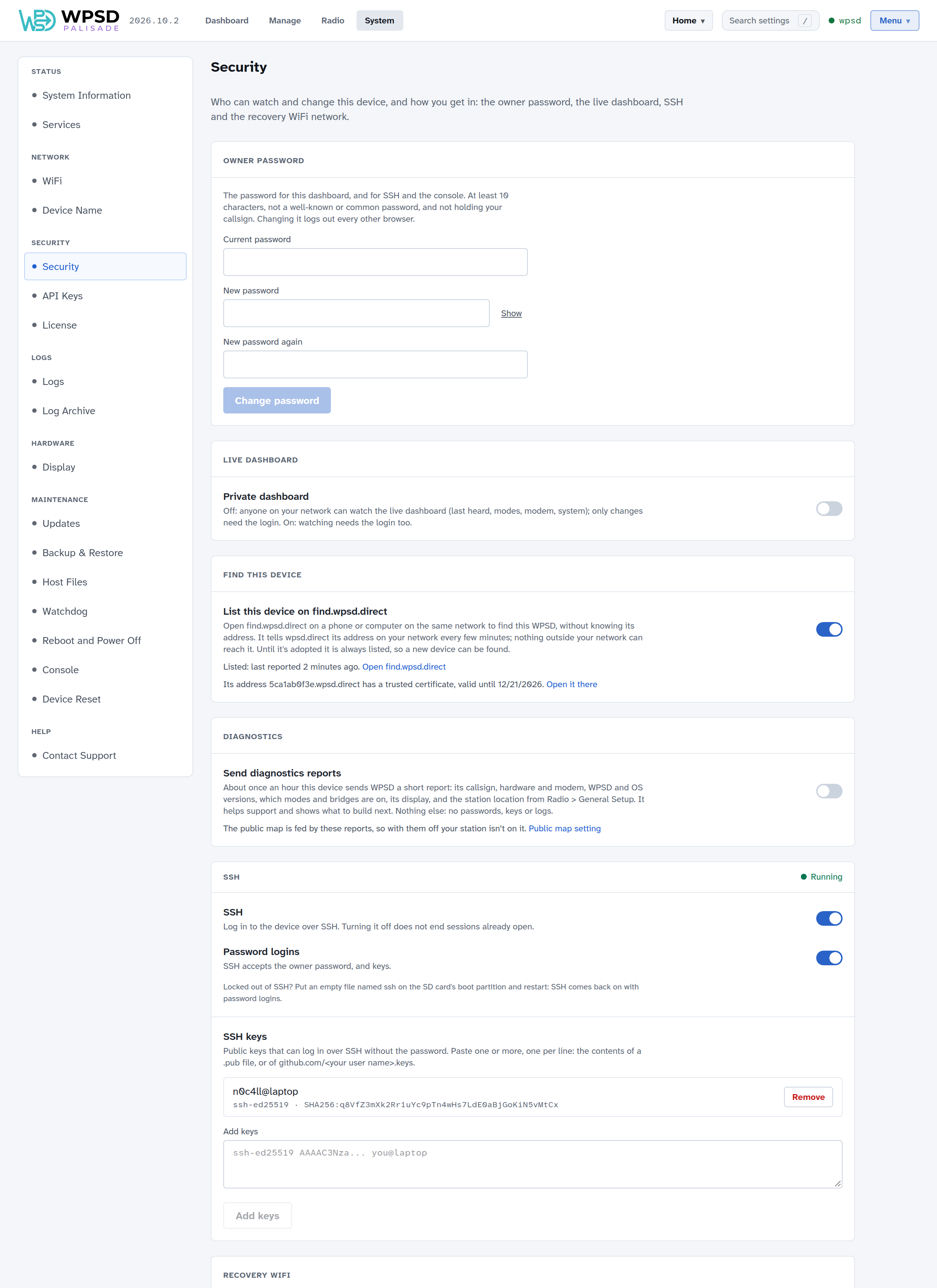Open Host Files in sidebar
The width and height of the screenshot is (937, 1288).
[x=106, y=582]
